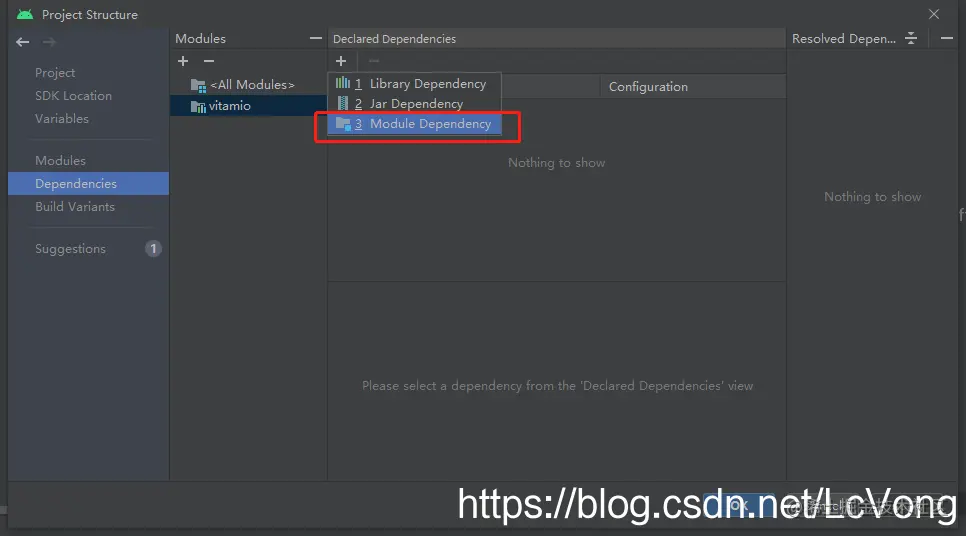966x536 pixels.
Task: Collapse the Modules panel
Action: (x=315, y=38)
